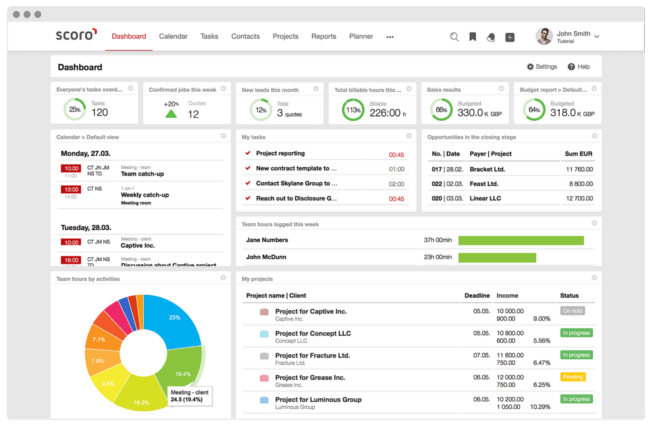Viewport: 650px width, 427px height.
Task: Click folder icon for Project for Captive Inc.
Action: tap(264, 312)
